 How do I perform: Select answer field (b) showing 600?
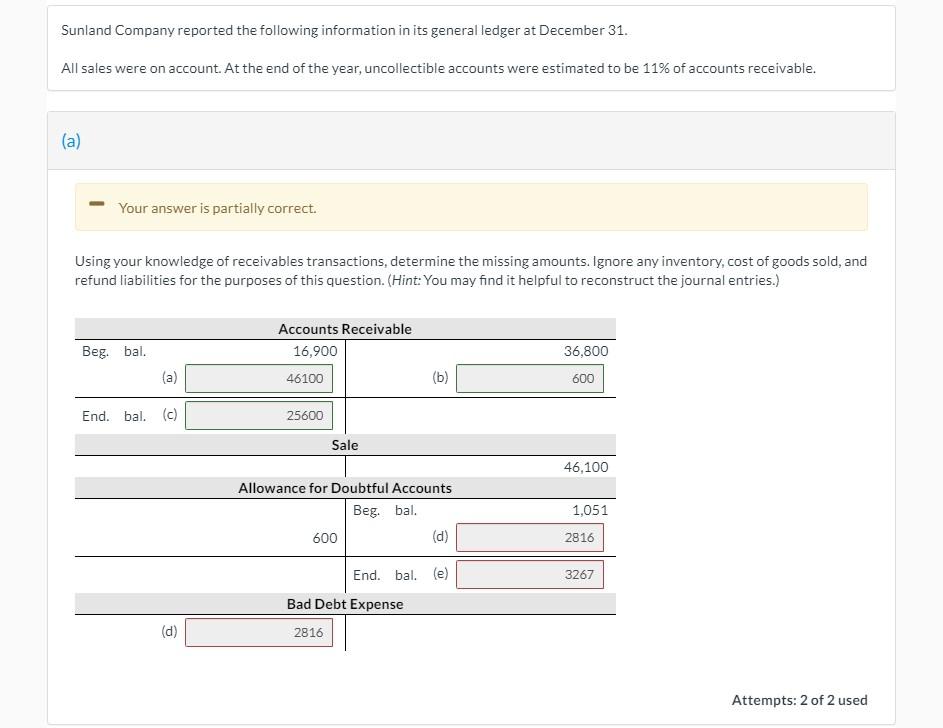[x=530, y=378]
